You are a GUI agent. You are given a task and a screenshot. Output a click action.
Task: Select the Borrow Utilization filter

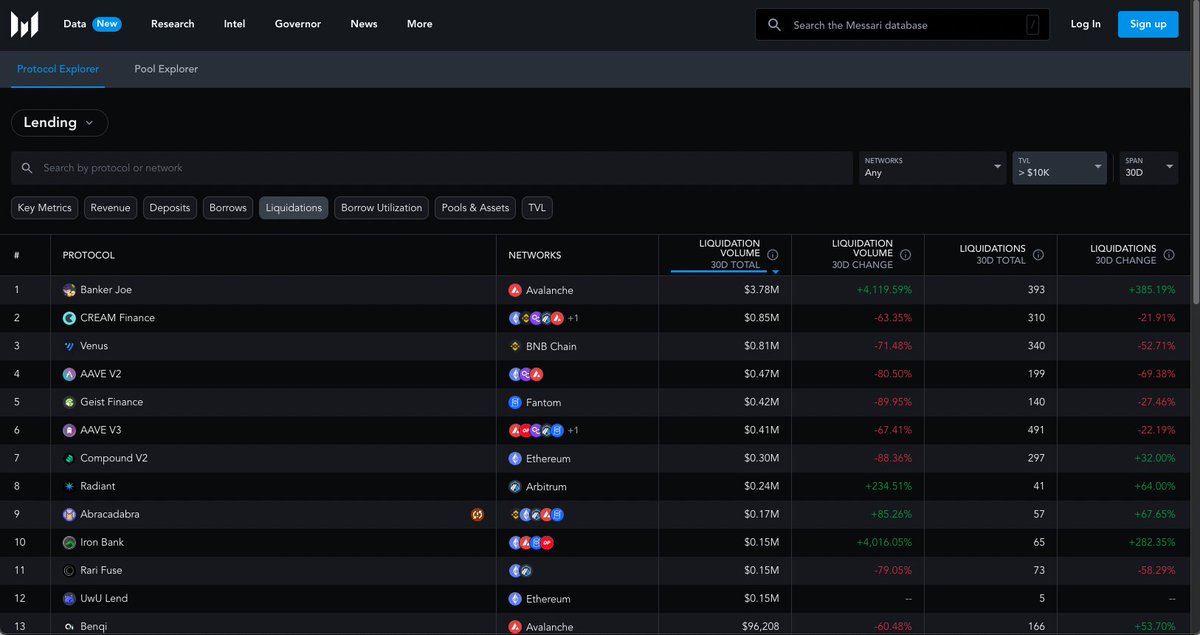point(382,208)
